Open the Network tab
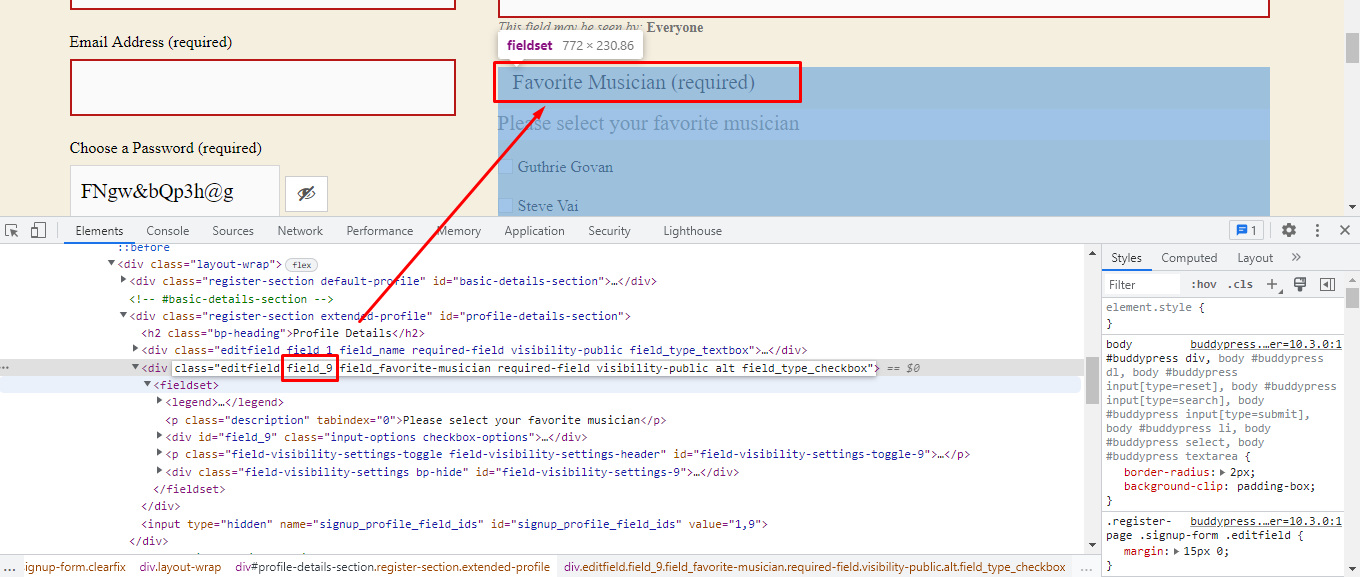1360x577 pixels. click(x=300, y=230)
